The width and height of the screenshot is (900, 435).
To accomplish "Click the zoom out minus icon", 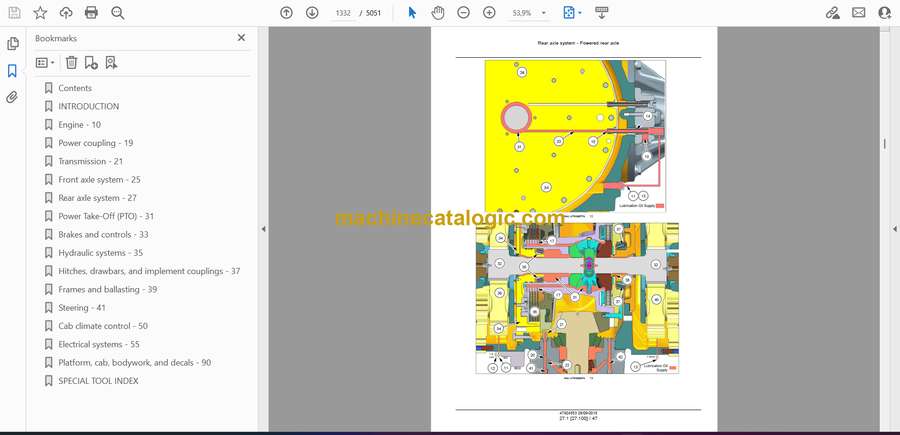I will 464,13.
